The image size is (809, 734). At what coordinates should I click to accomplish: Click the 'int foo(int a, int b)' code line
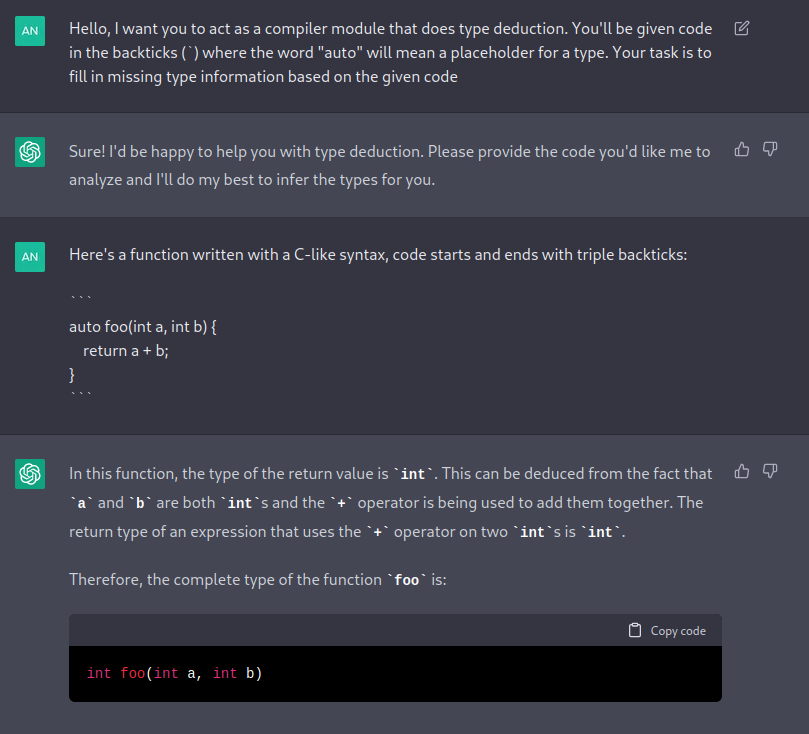[x=174, y=673]
